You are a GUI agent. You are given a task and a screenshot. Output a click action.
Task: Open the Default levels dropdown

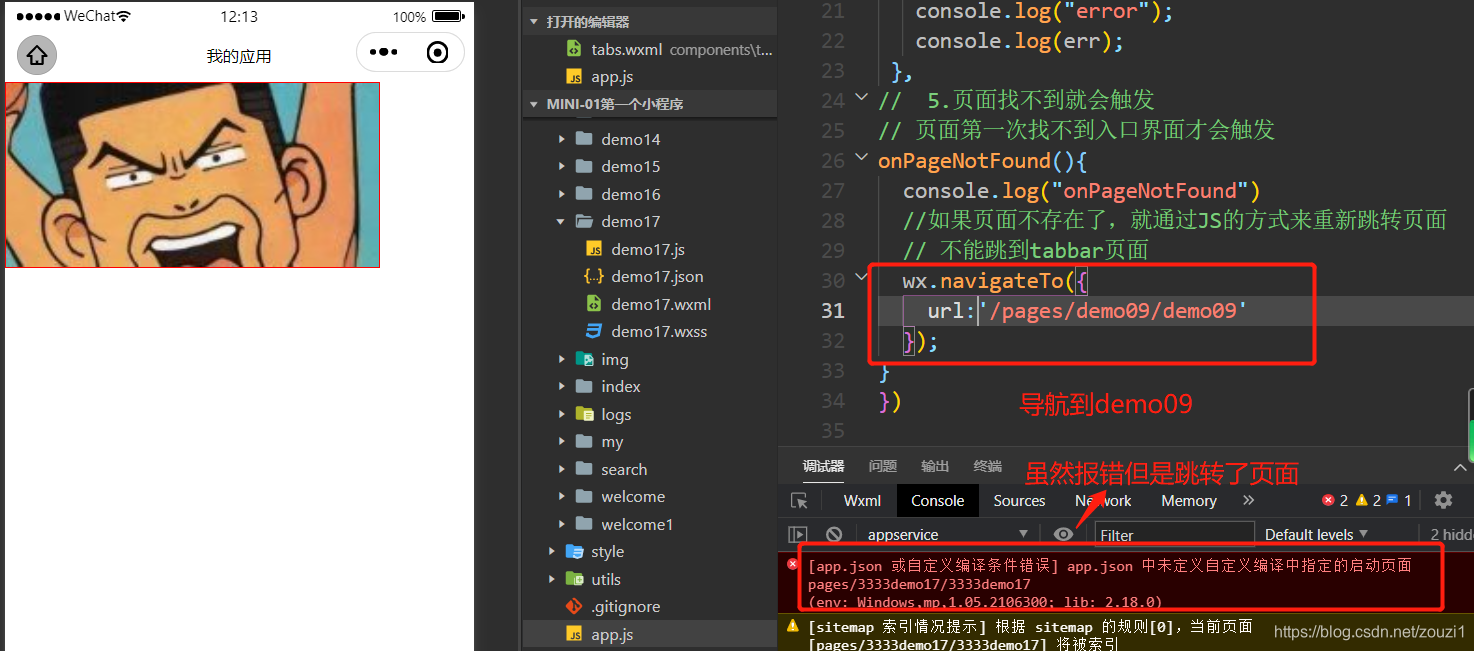(1316, 535)
